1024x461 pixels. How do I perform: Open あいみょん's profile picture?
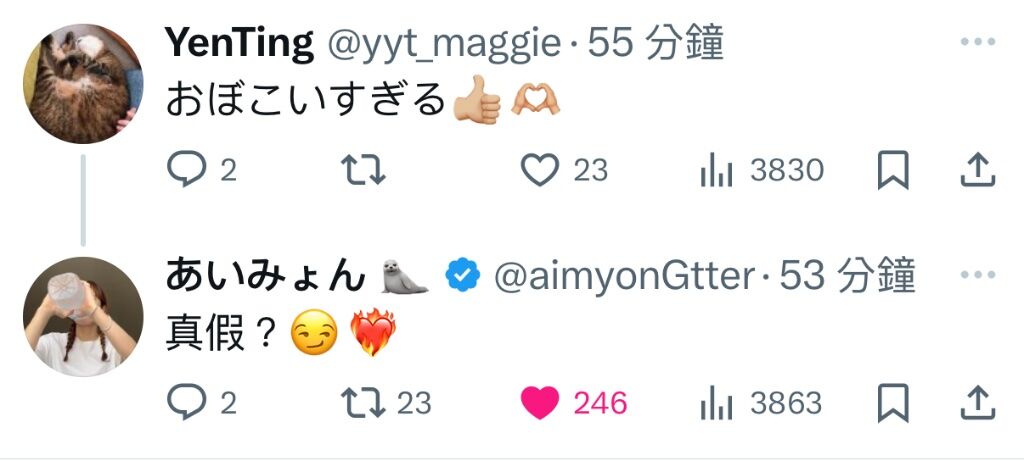(83, 317)
